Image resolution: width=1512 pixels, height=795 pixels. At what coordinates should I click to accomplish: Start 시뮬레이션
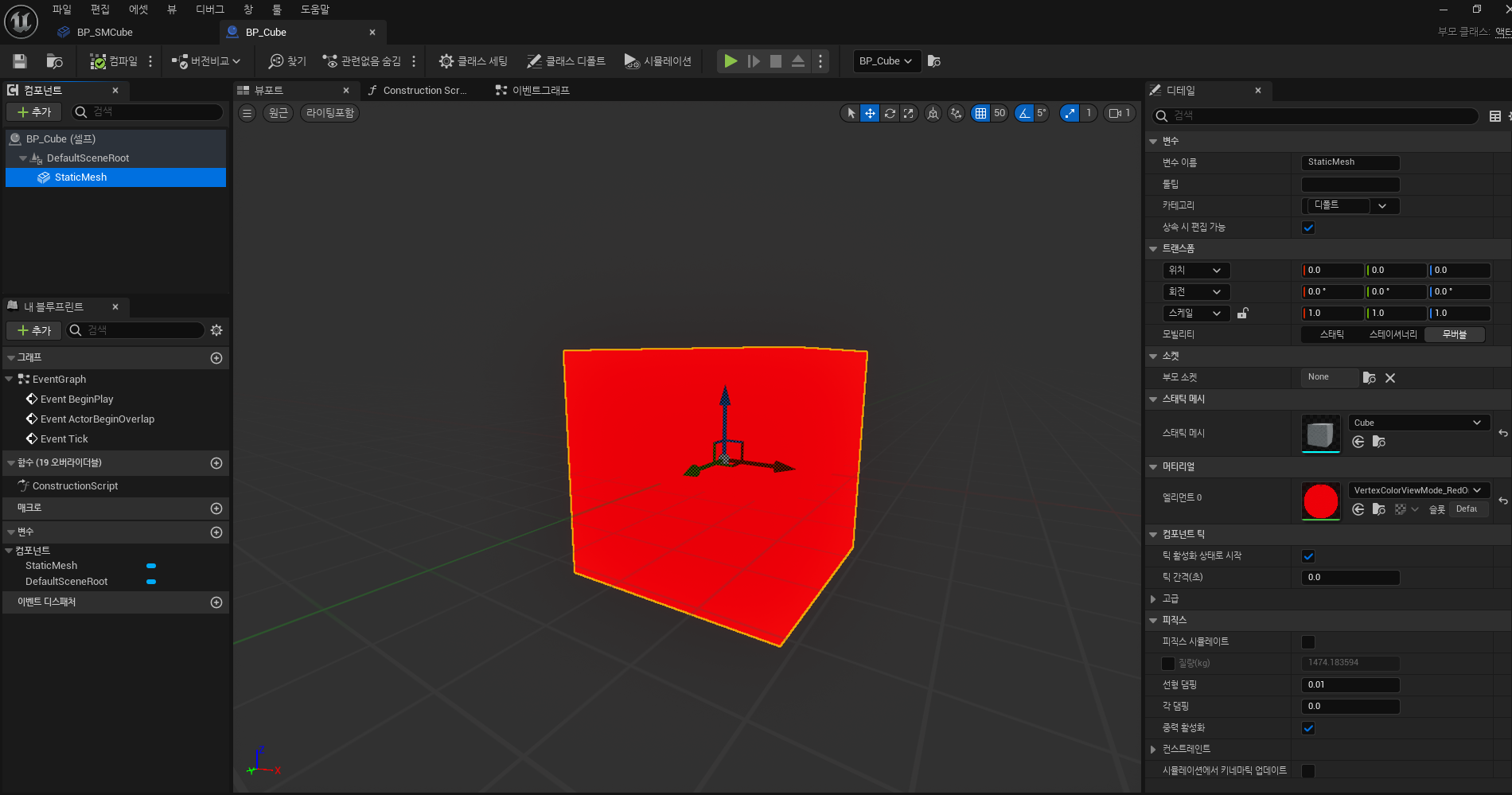pos(657,61)
